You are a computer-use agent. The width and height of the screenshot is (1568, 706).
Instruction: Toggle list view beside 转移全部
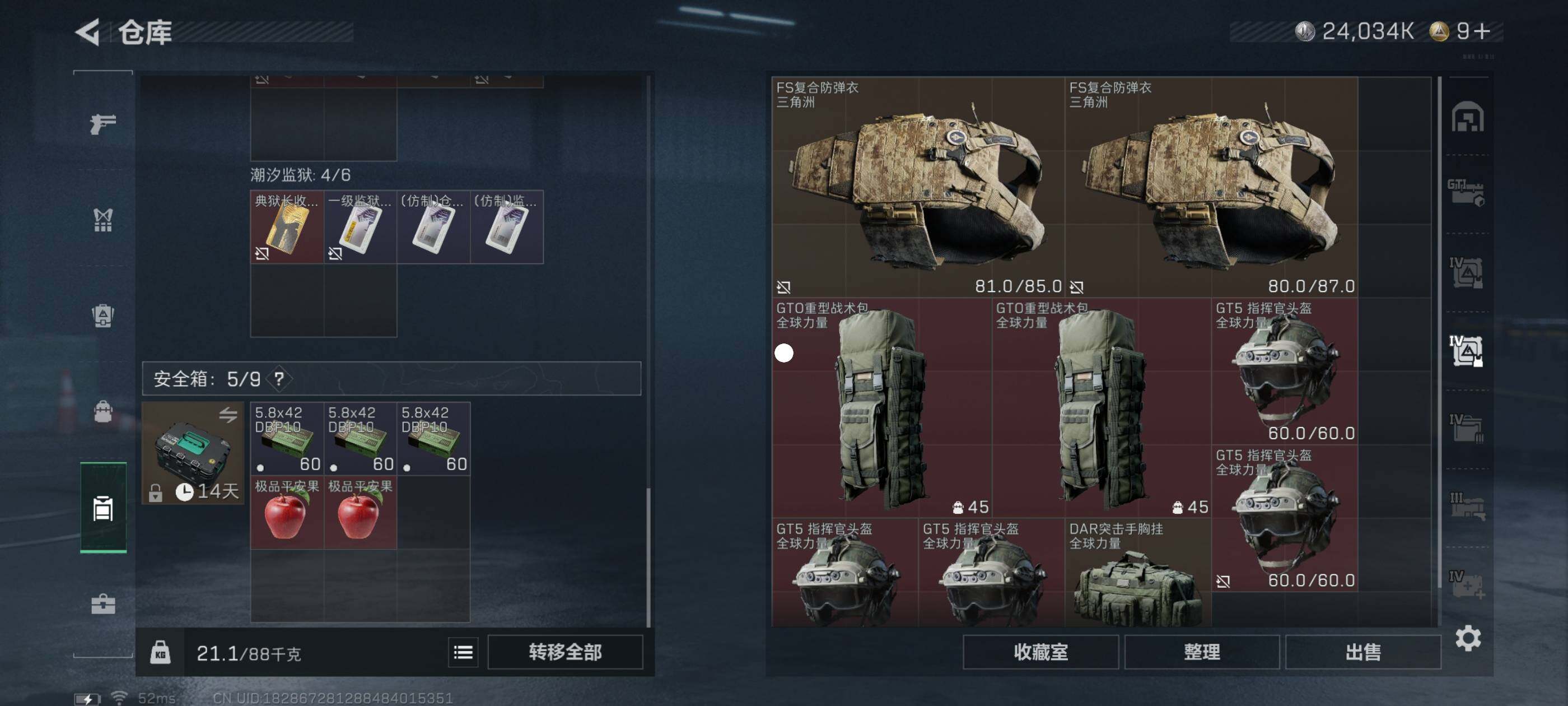pyautogui.click(x=463, y=652)
